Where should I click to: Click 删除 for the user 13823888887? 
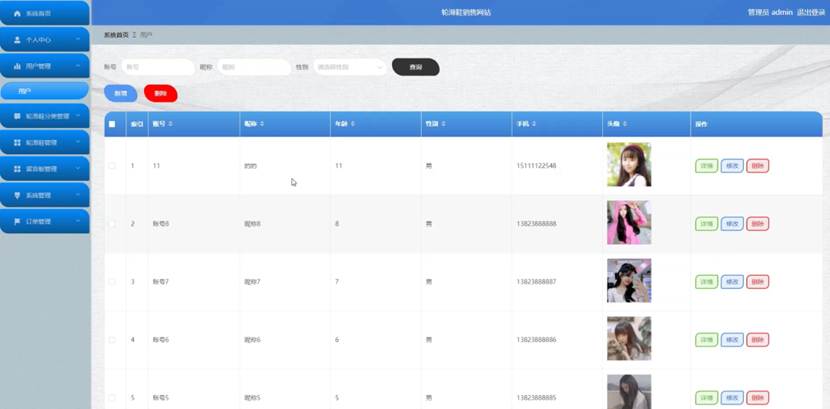pyautogui.click(x=757, y=281)
